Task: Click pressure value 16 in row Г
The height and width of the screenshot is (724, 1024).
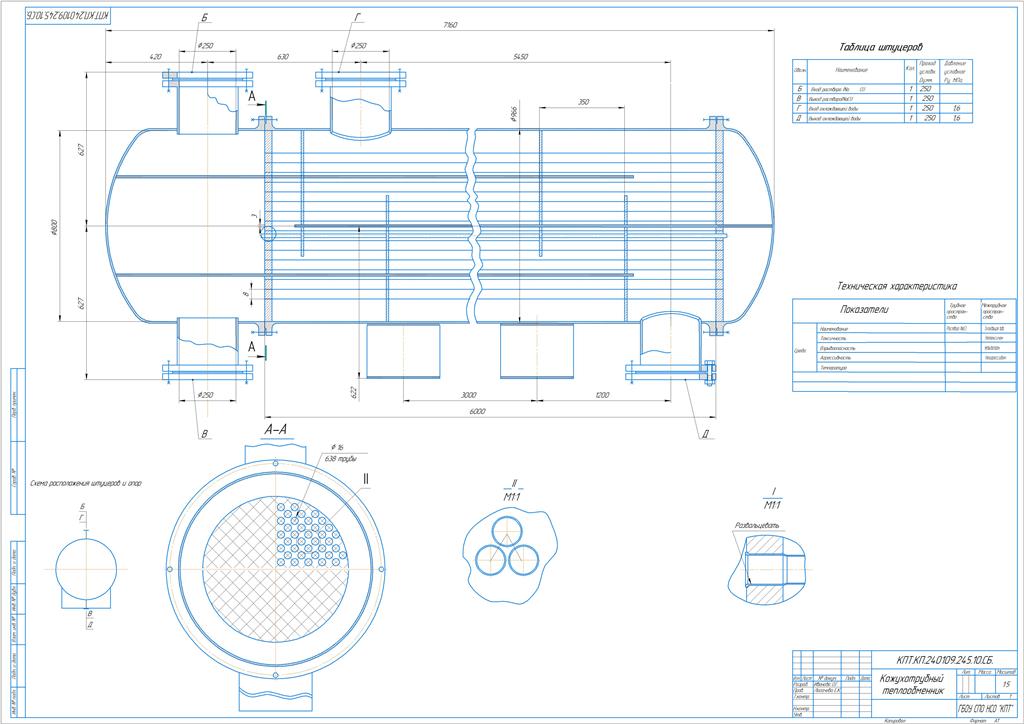Action: coord(957,108)
